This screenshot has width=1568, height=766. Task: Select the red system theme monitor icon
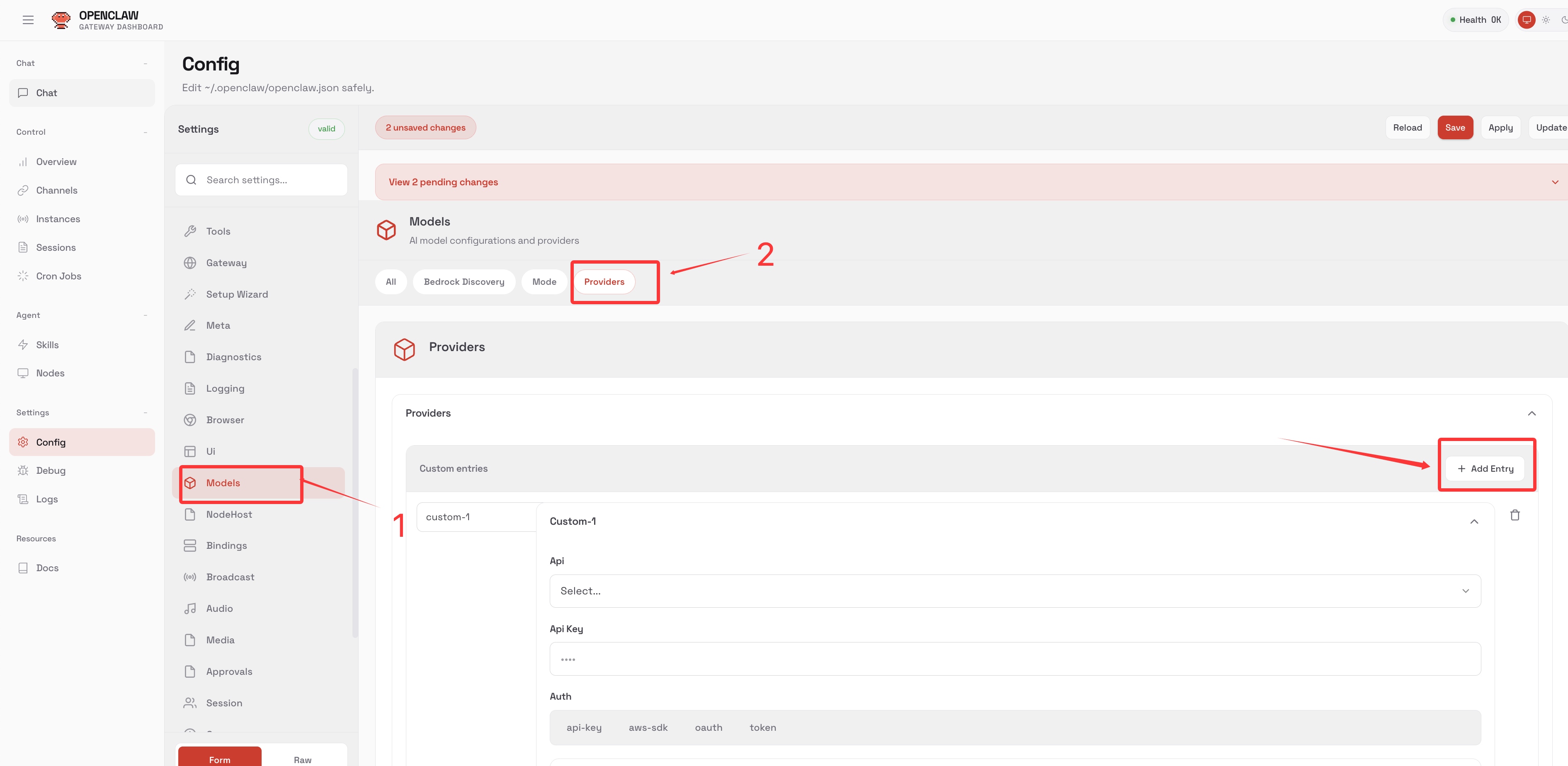pos(1526,20)
